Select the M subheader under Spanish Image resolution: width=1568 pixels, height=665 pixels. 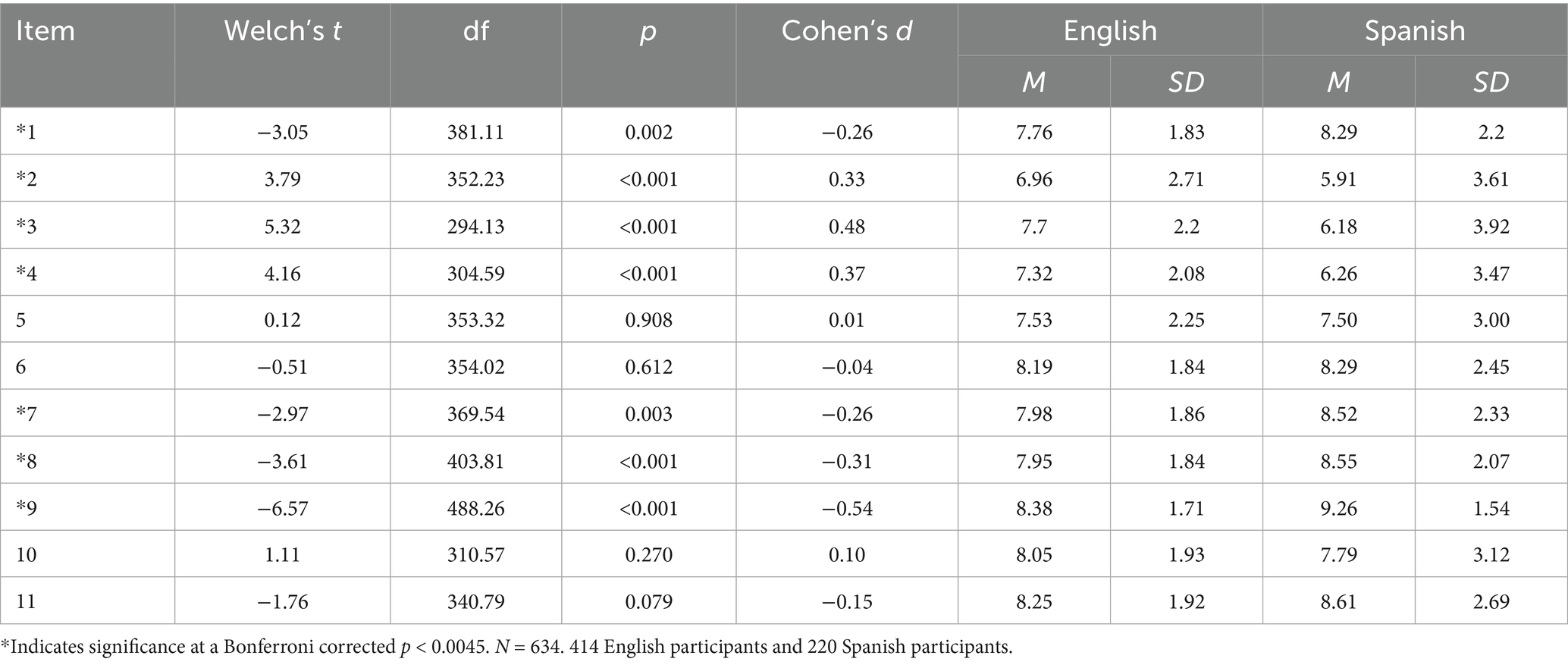coord(1338,82)
